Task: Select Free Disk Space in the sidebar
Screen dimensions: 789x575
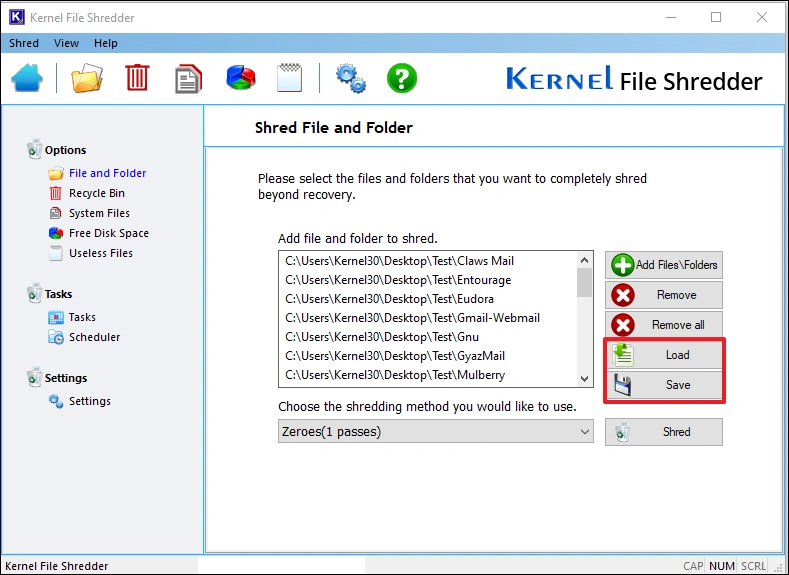Action: 108,233
